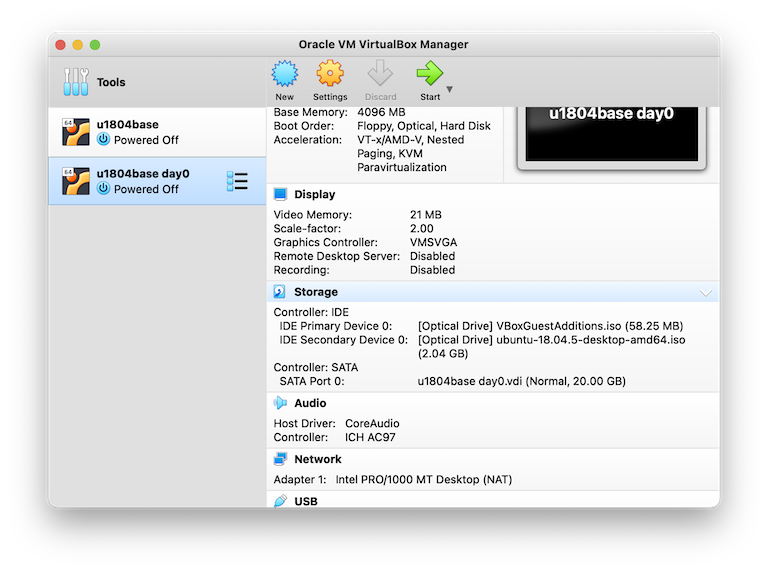
Task: Minimize the window with the yellow button
Action: (77, 45)
